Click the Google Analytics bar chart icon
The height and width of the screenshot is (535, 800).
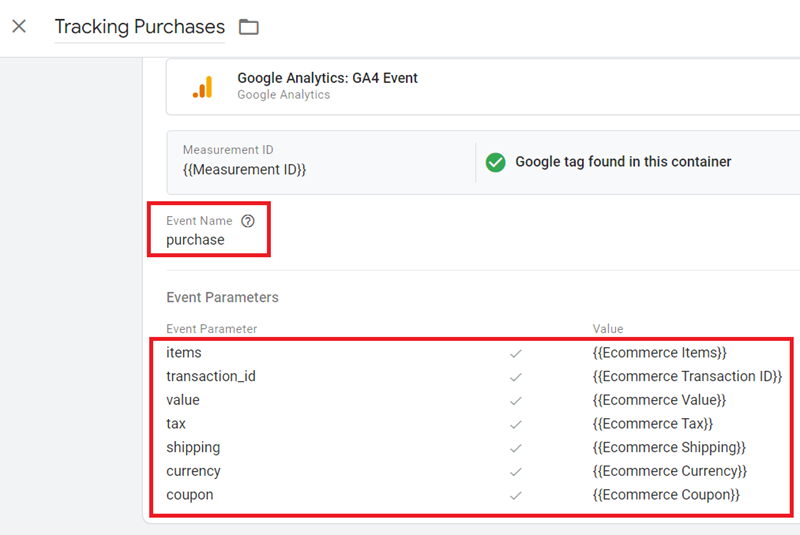coord(203,87)
